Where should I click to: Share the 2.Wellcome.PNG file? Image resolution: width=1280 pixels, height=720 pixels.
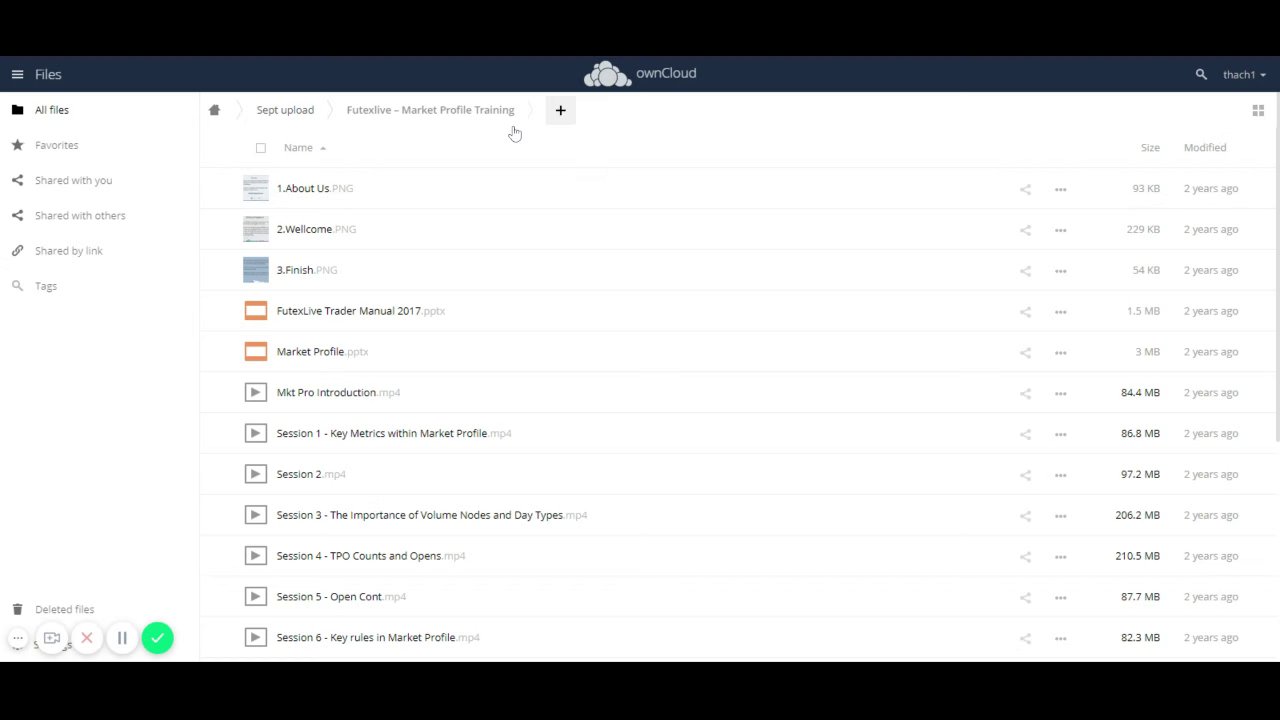1025,230
